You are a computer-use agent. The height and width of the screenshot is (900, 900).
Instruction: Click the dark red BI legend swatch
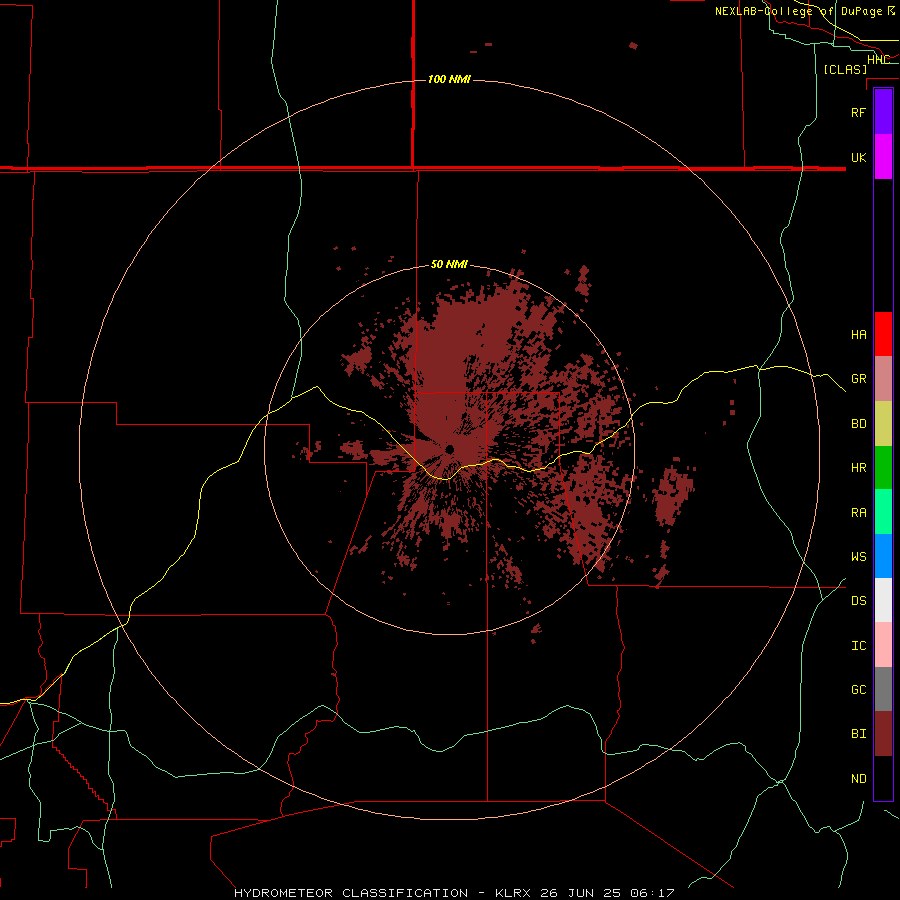click(x=883, y=734)
